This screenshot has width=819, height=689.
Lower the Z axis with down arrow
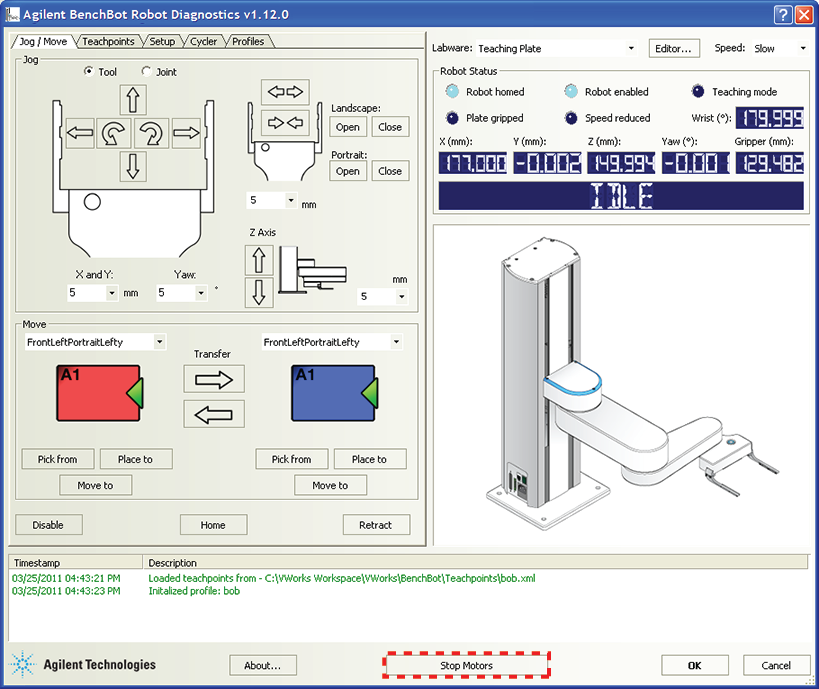tap(259, 293)
